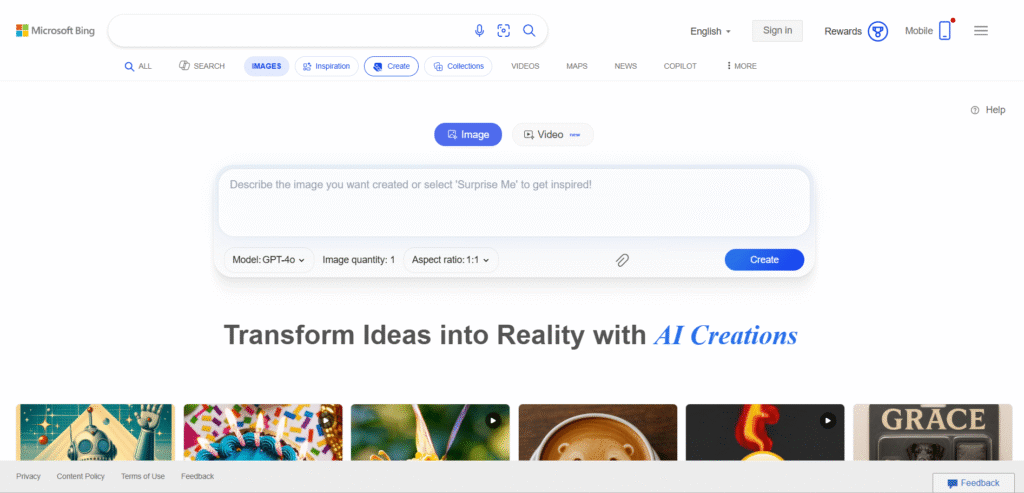Open the English language dropdown
This screenshot has width=1024, height=493.
711,31
